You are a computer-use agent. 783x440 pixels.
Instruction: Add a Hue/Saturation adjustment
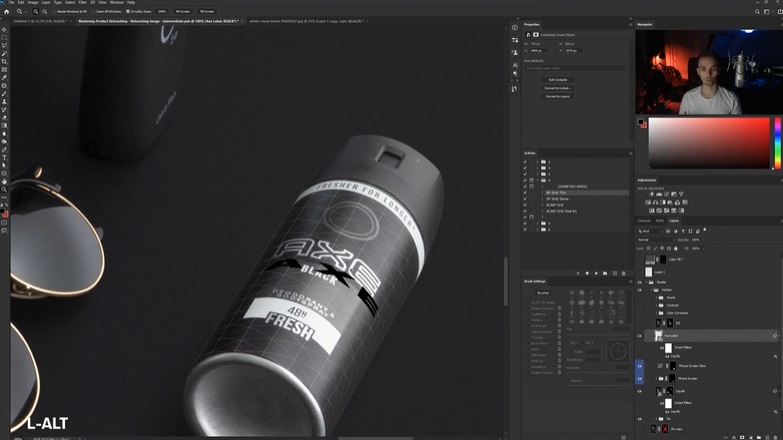click(648, 202)
